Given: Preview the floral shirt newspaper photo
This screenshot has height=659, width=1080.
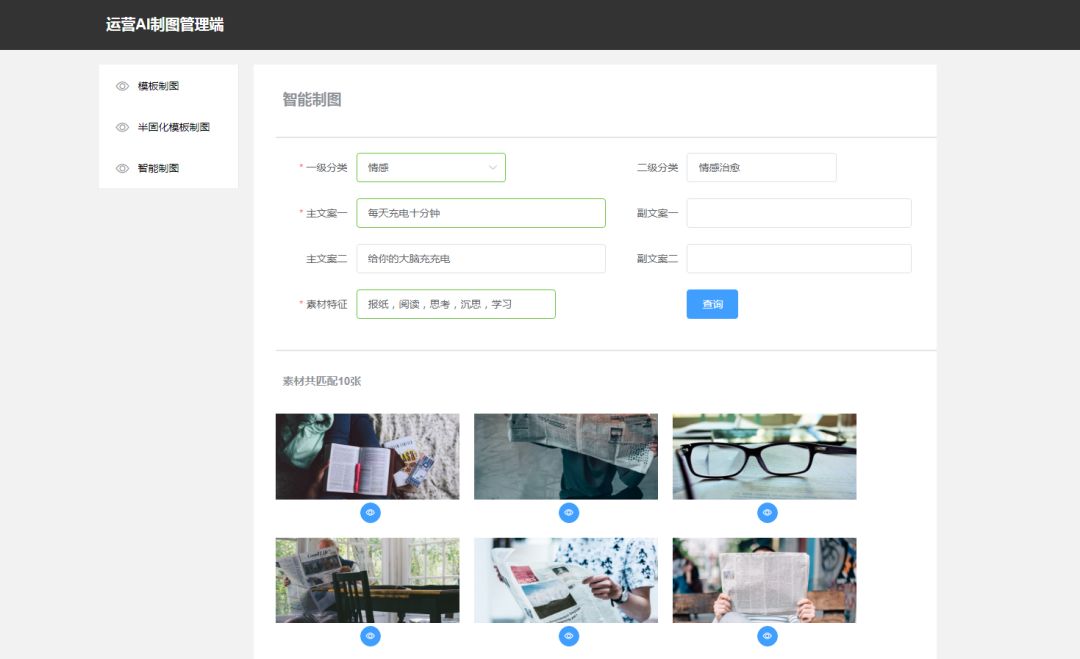Looking at the screenshot, I should [569, 636].
